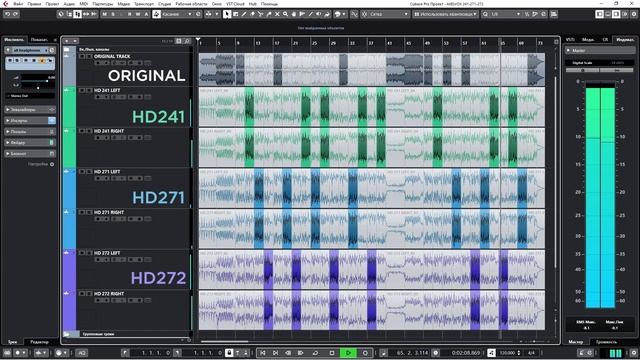Mute the ORIGINAL TRACK

point(82,56)
